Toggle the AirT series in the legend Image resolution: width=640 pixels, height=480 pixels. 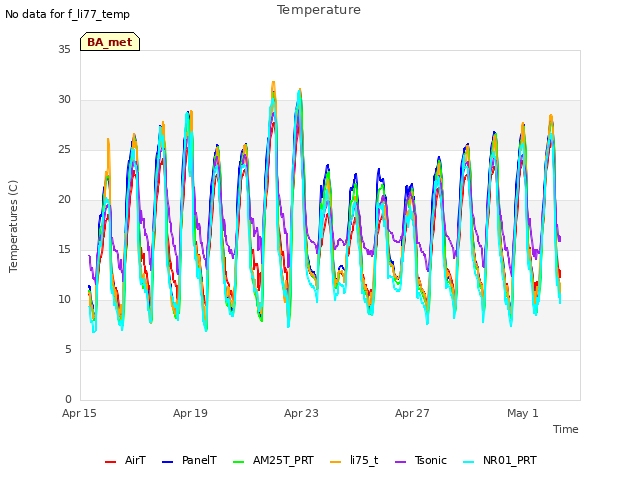[x=125, y=460]
